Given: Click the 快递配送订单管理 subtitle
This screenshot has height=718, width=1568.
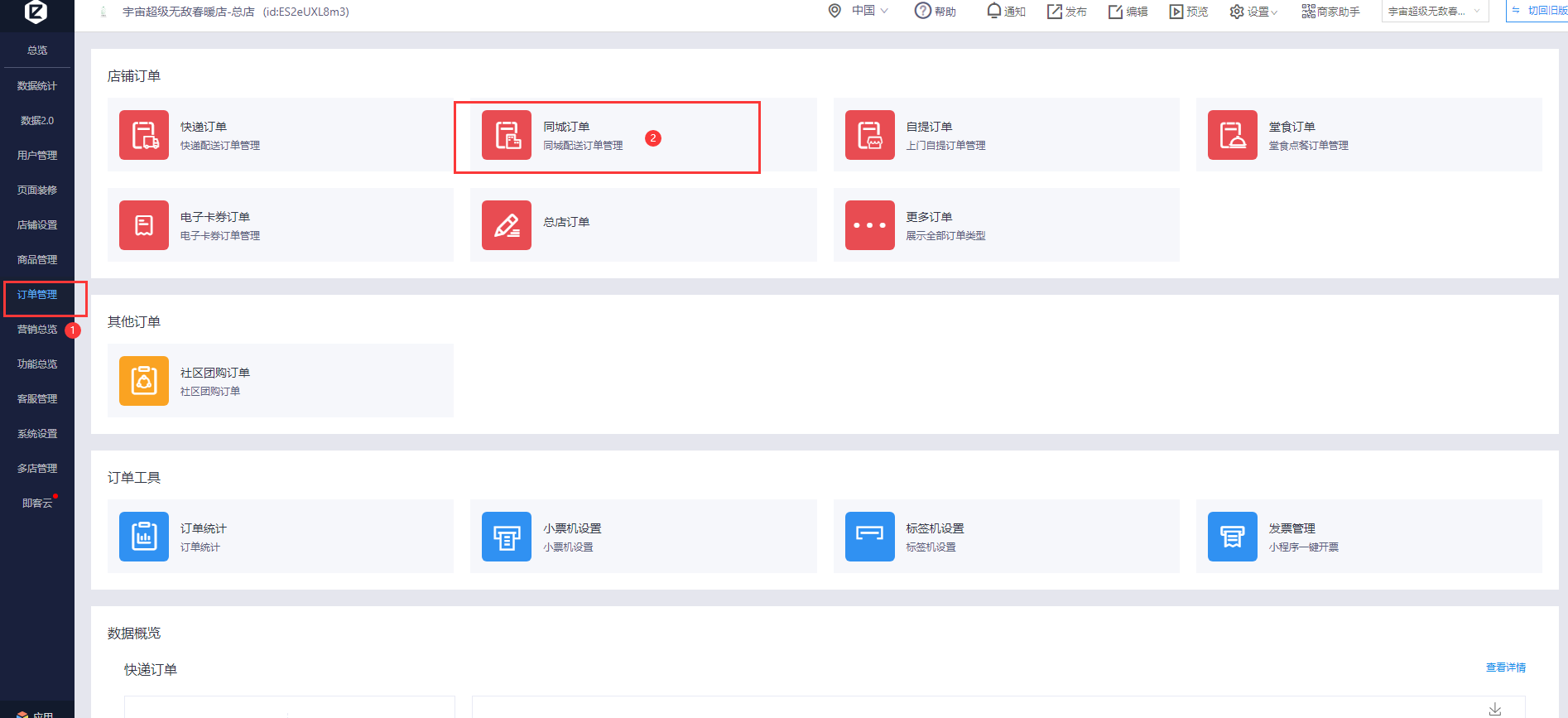Looking at the screenshot, I should point(220,146).
